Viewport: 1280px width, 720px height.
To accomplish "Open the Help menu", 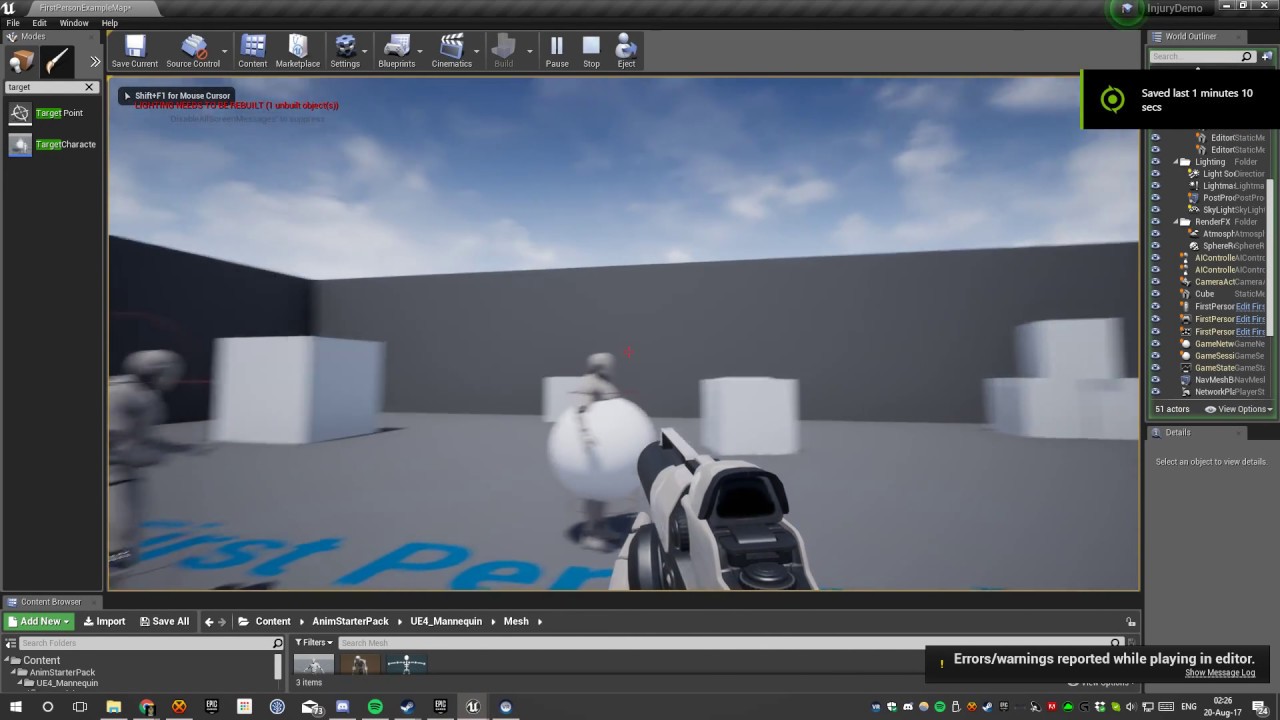I will [110, 23].
